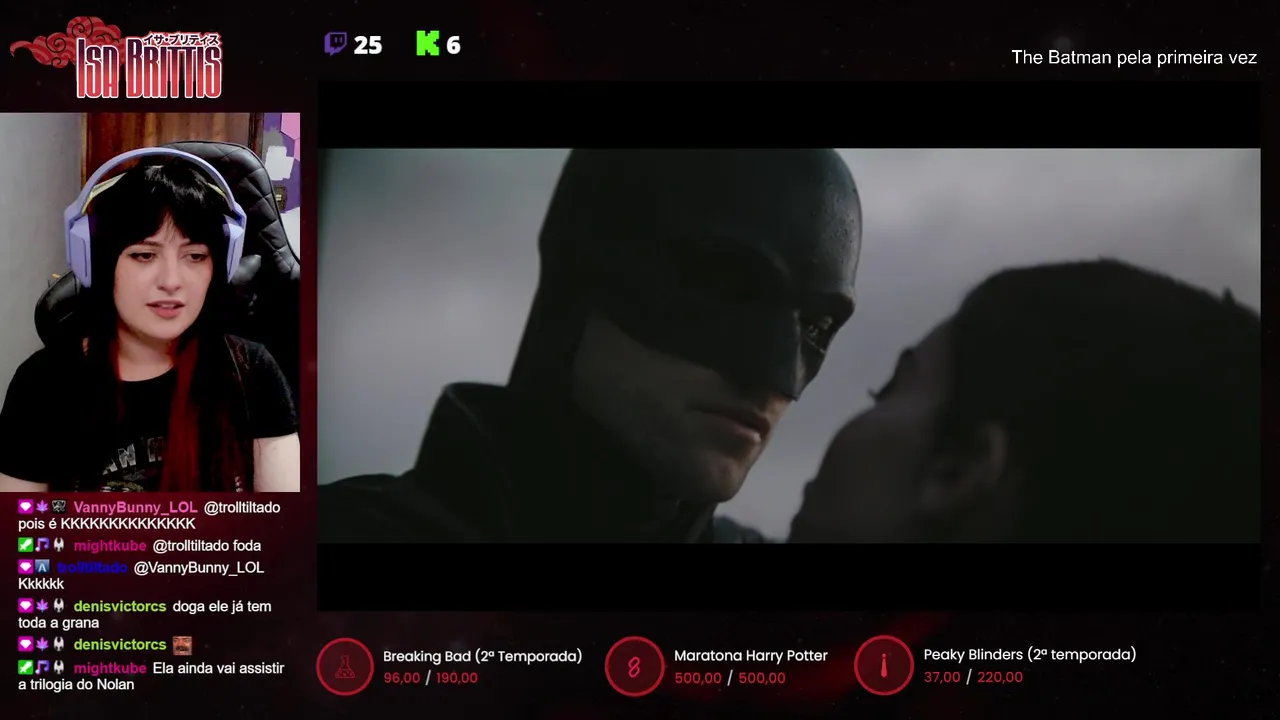Click the blue trolltiltado username in chat

92,567
